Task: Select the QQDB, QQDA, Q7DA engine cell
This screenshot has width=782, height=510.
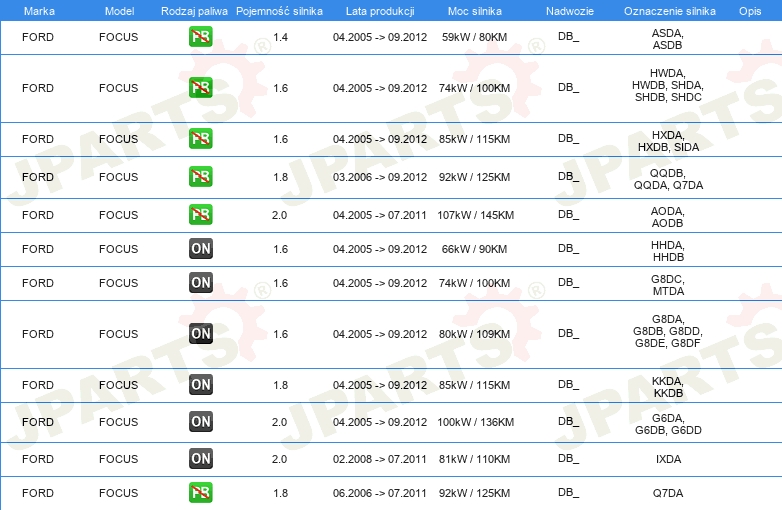Action: [668, 179]
